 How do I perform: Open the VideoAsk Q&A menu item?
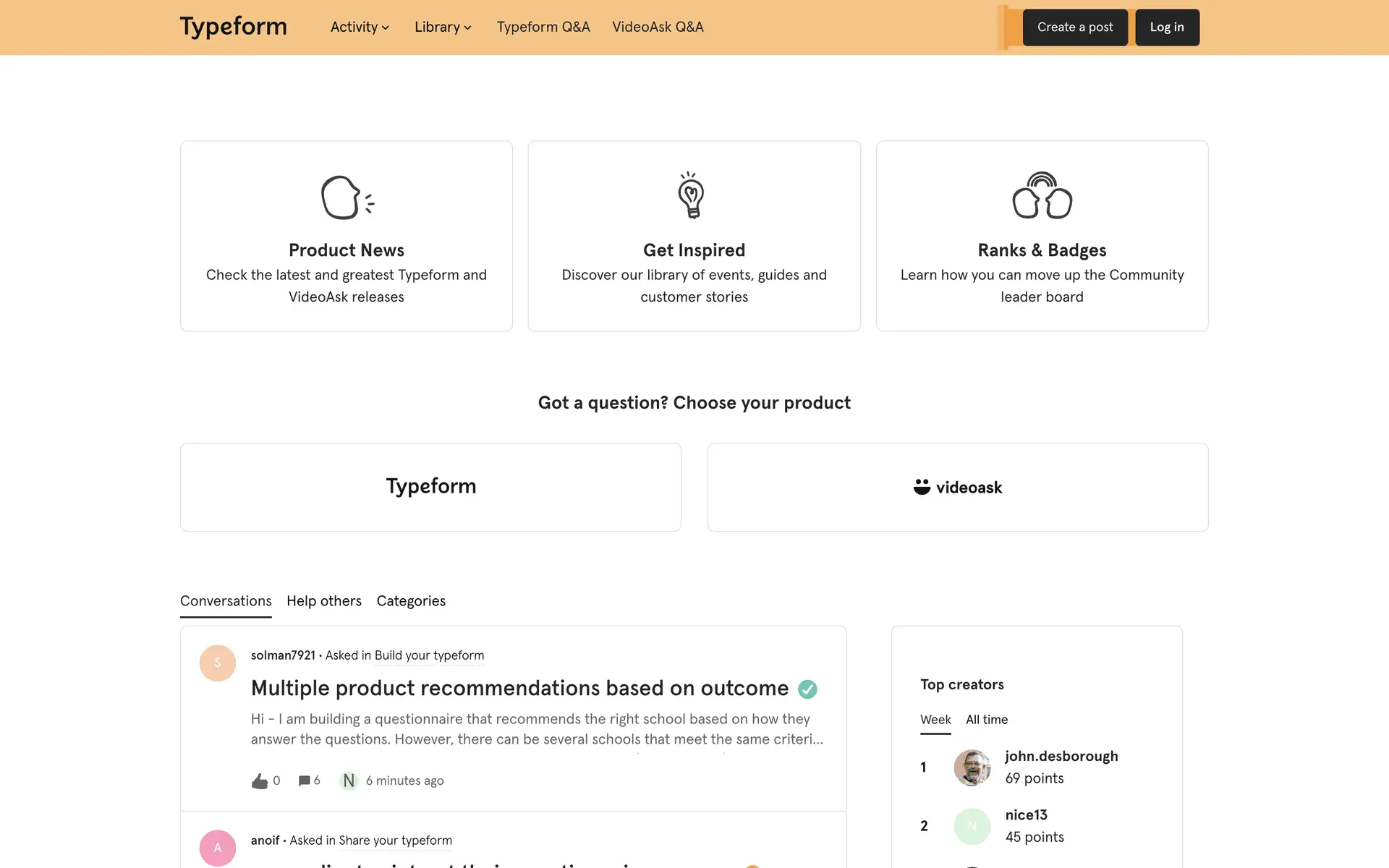[x=658, y=27]
